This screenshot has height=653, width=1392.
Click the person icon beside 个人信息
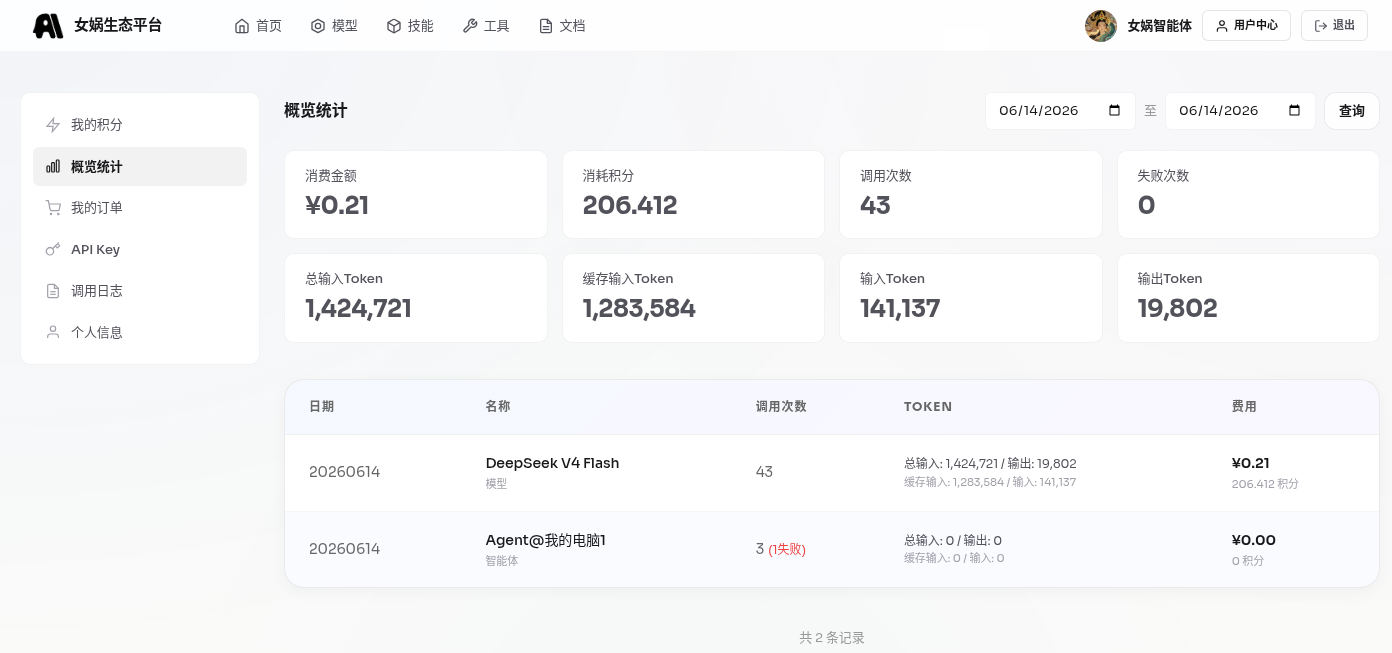(x=53, y=332)
